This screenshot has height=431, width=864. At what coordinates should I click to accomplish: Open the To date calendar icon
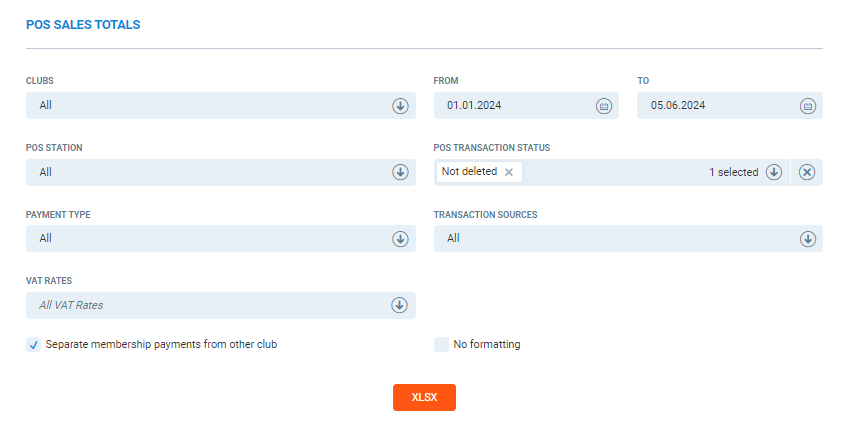tap(807, 106)
